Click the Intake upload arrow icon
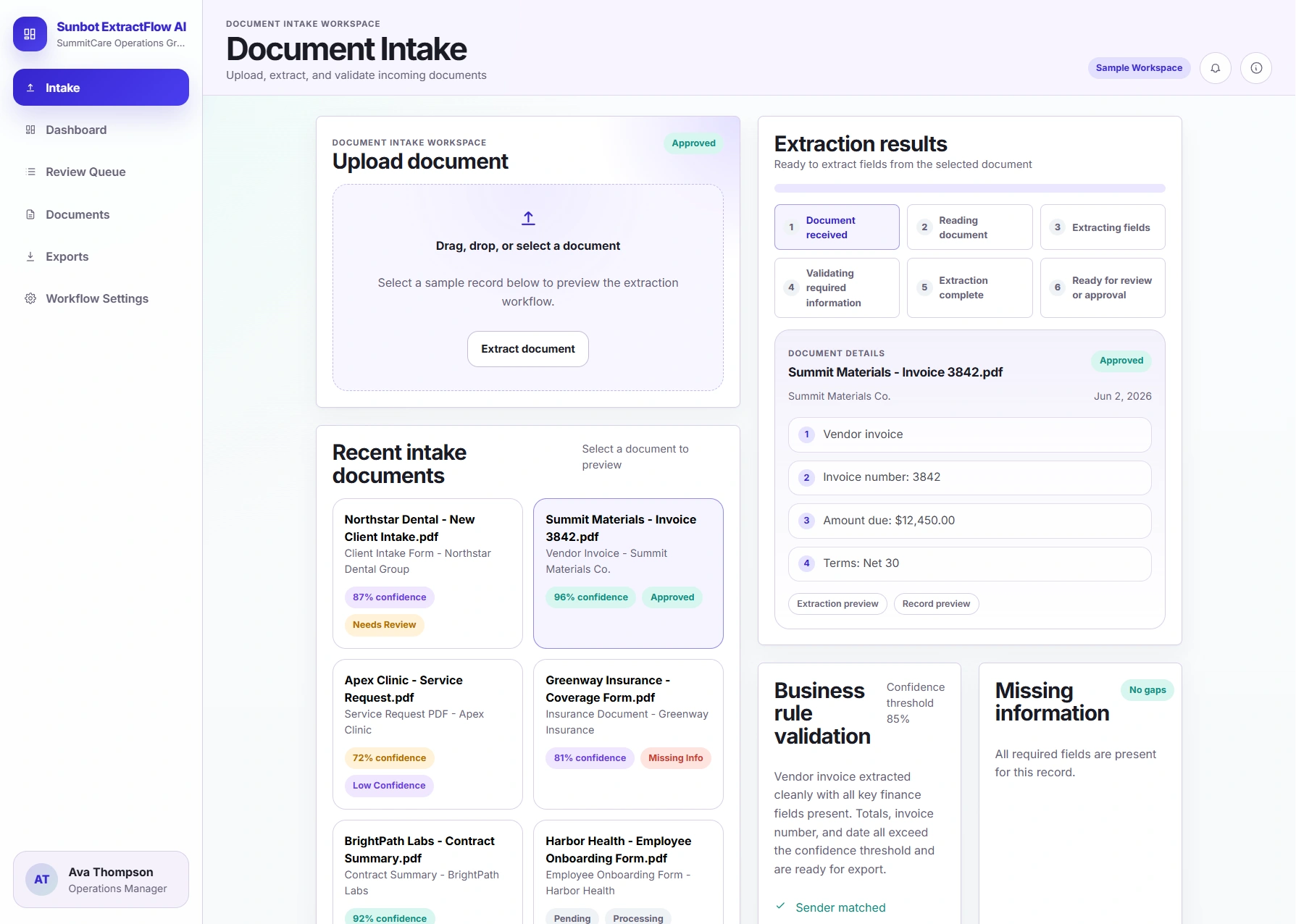Screen dimensions: 1296x924 tap(30, 88)
